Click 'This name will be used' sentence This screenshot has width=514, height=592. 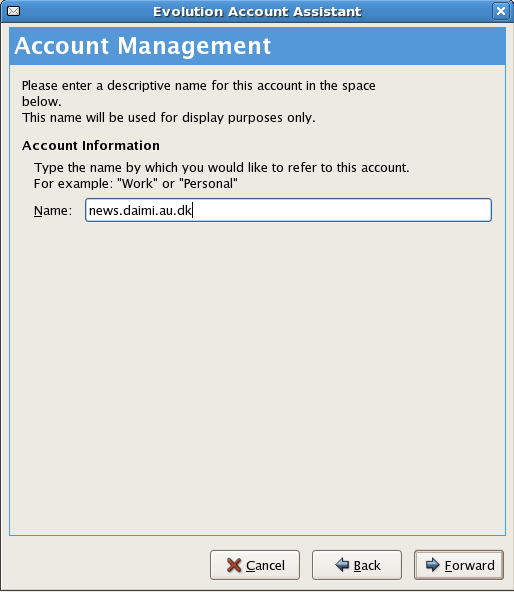pos(168,118)
